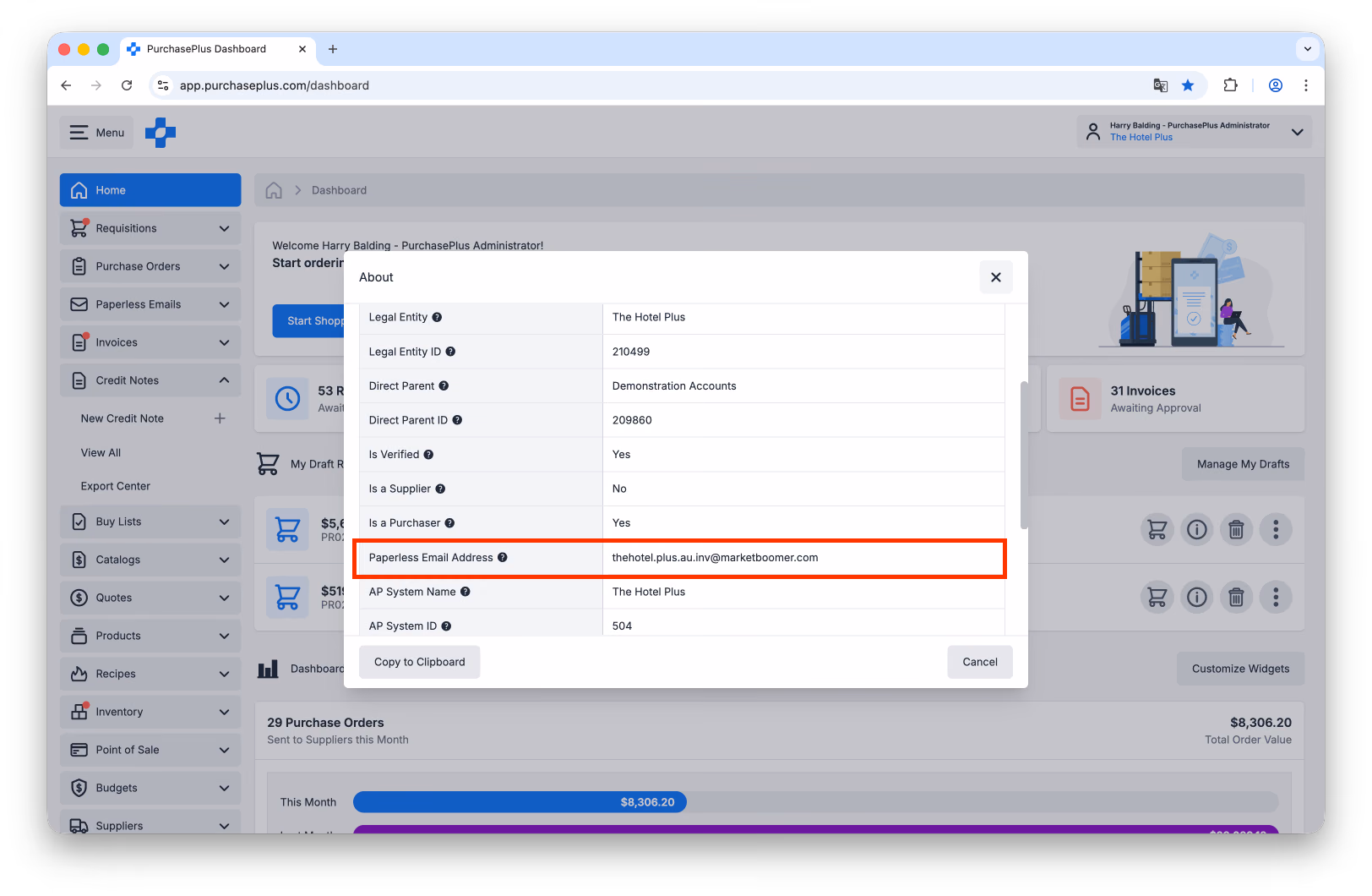Open 31 Invoices Awaiting Approval card
Screen dimensions: 1372x896
[x=1175, y=399]
